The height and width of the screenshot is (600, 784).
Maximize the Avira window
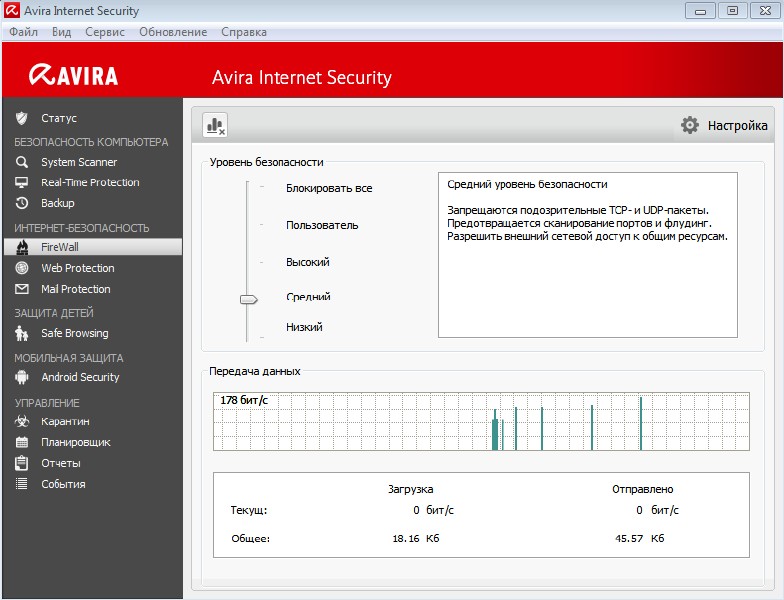click(x=732, y=10)
